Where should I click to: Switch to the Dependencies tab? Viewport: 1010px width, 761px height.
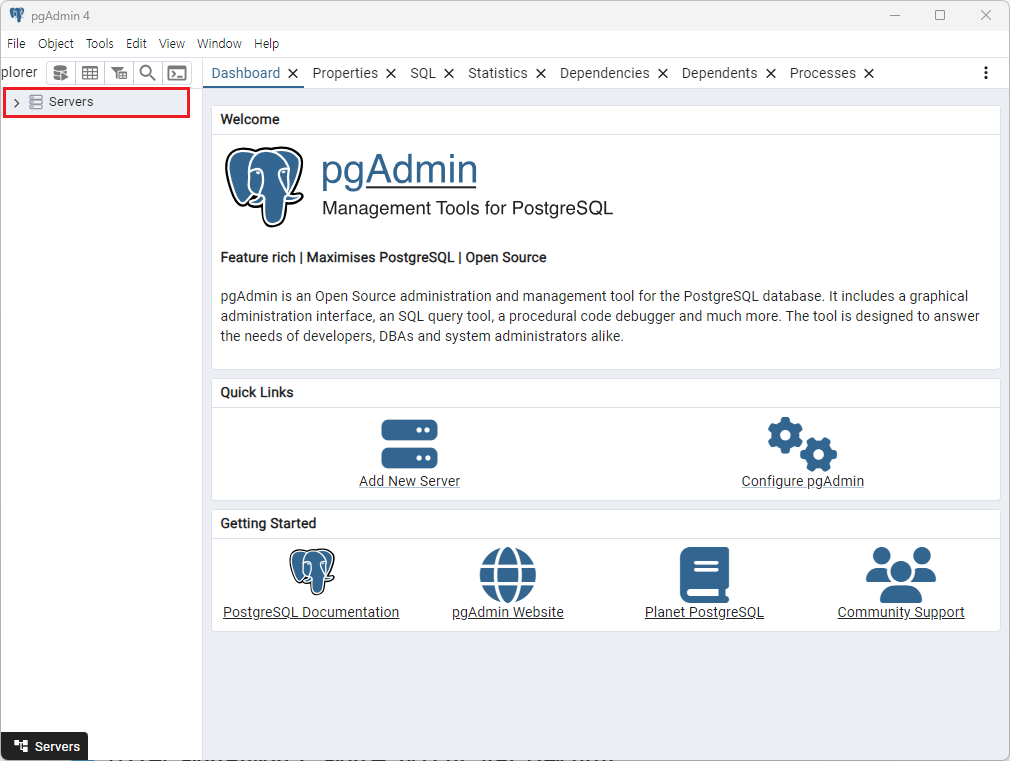pyautogui.click(x=604, y=73)
